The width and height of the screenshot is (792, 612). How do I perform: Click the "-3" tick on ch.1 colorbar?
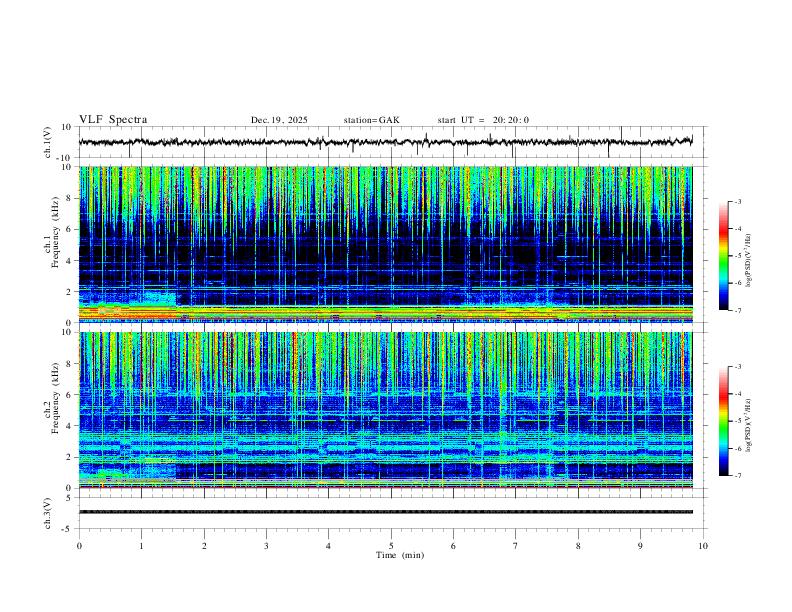[738, 201]
